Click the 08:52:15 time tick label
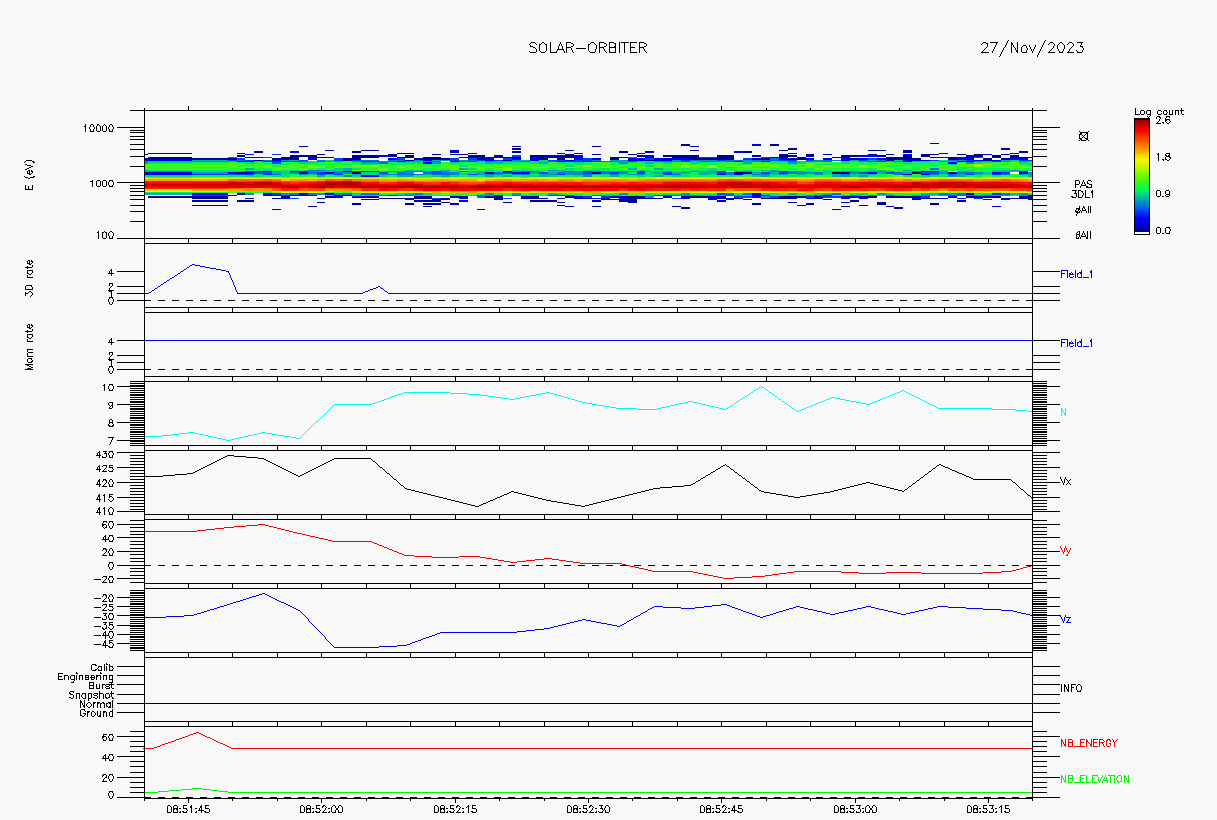Image resolution: width=1217 pixels, height=820 pixels. coord(455,808)
